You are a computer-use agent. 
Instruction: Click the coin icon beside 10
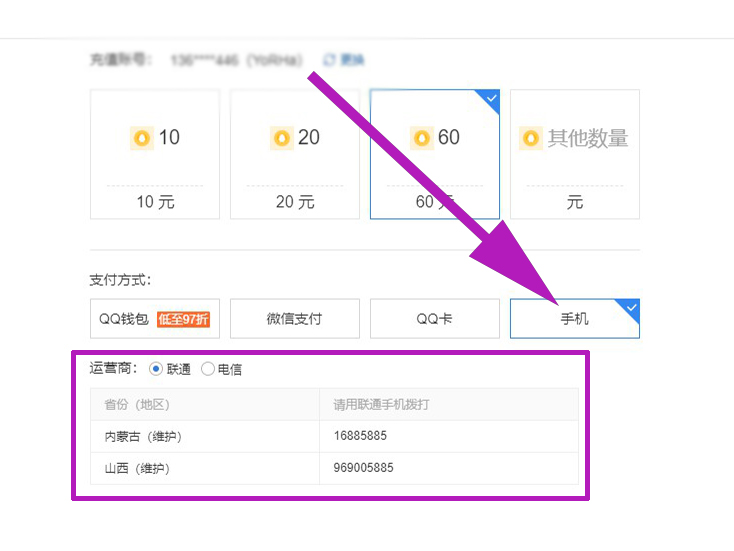pyautogui.click(x=142, y=138)
